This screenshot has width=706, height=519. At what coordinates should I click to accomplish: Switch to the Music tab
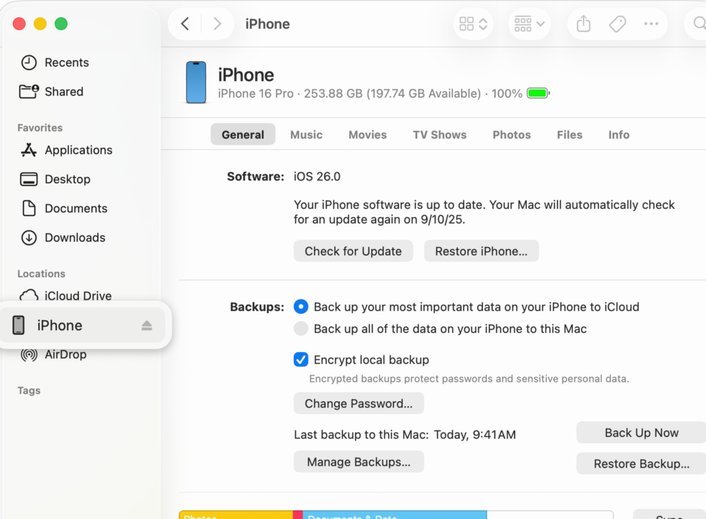click(306, 135)
